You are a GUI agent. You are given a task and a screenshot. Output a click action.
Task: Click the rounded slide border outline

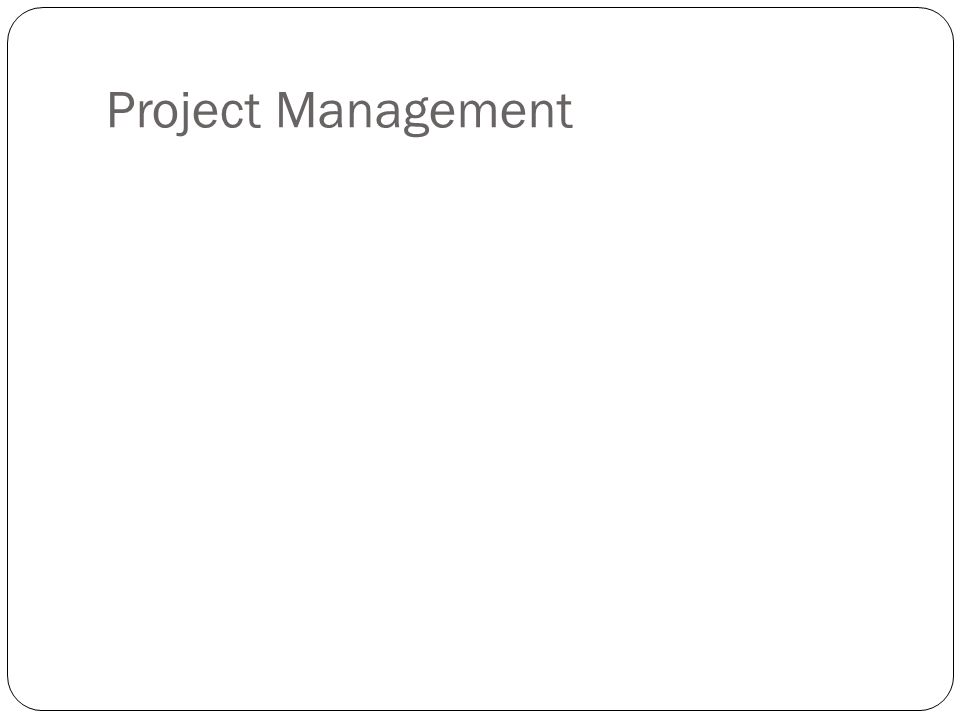pyautogui.click(x=480, y=8)
